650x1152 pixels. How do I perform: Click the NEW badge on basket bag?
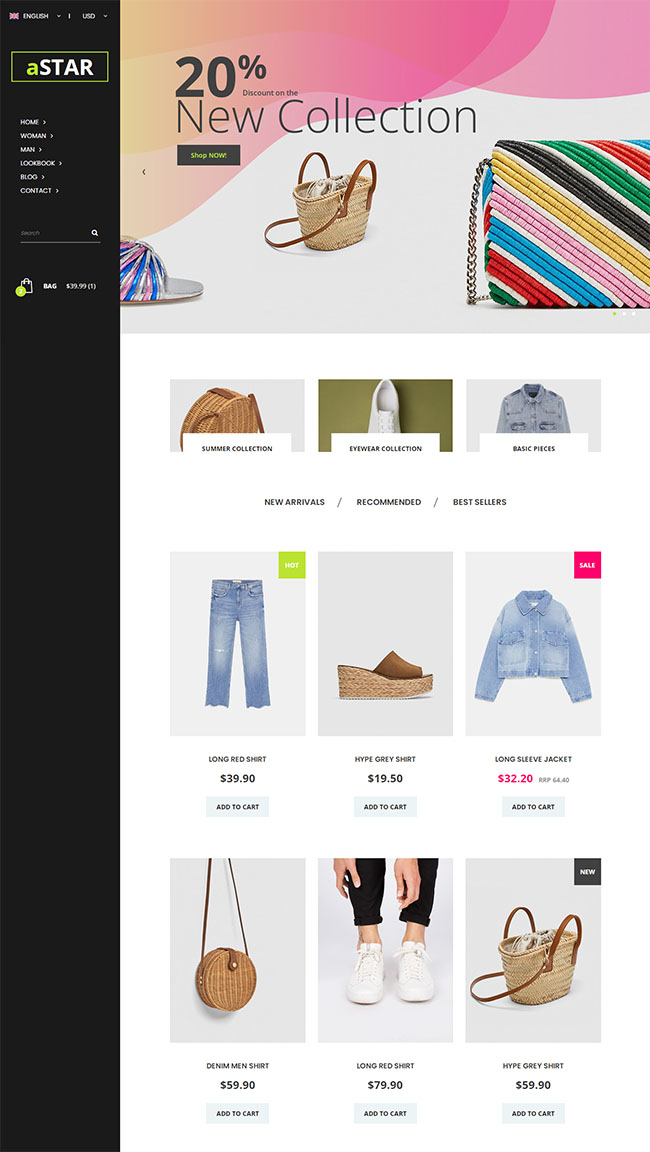coord(587,872)
